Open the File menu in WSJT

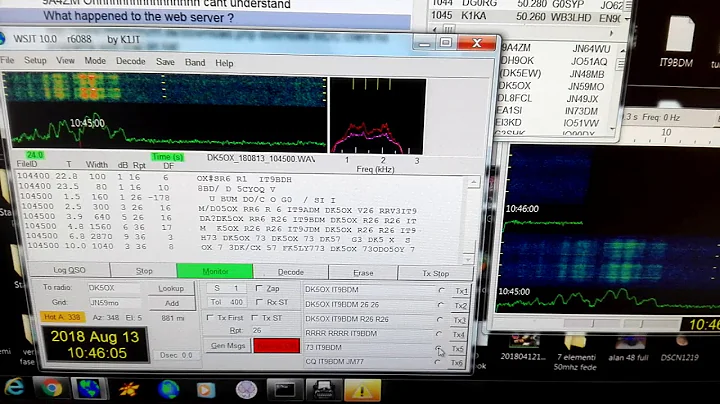pyautogui.click(x=7, y=60)
